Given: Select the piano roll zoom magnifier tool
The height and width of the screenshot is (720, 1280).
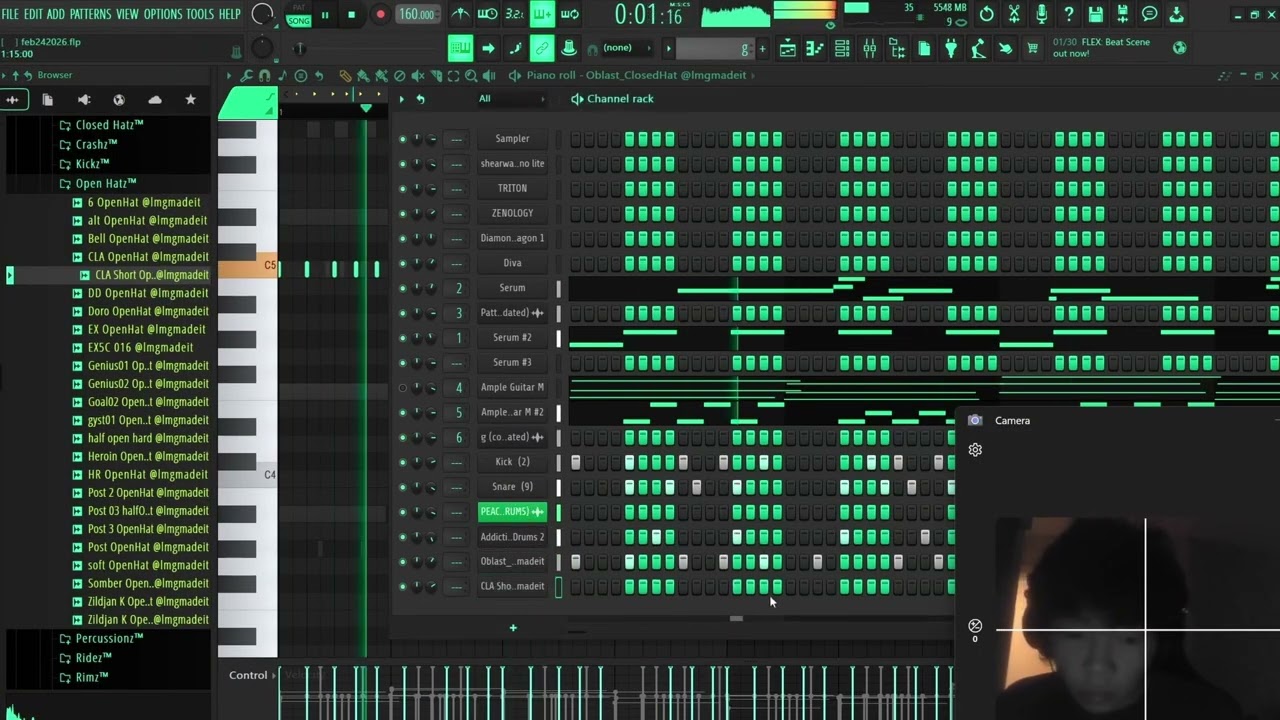Looking at the screenshot, I should 471,75.
